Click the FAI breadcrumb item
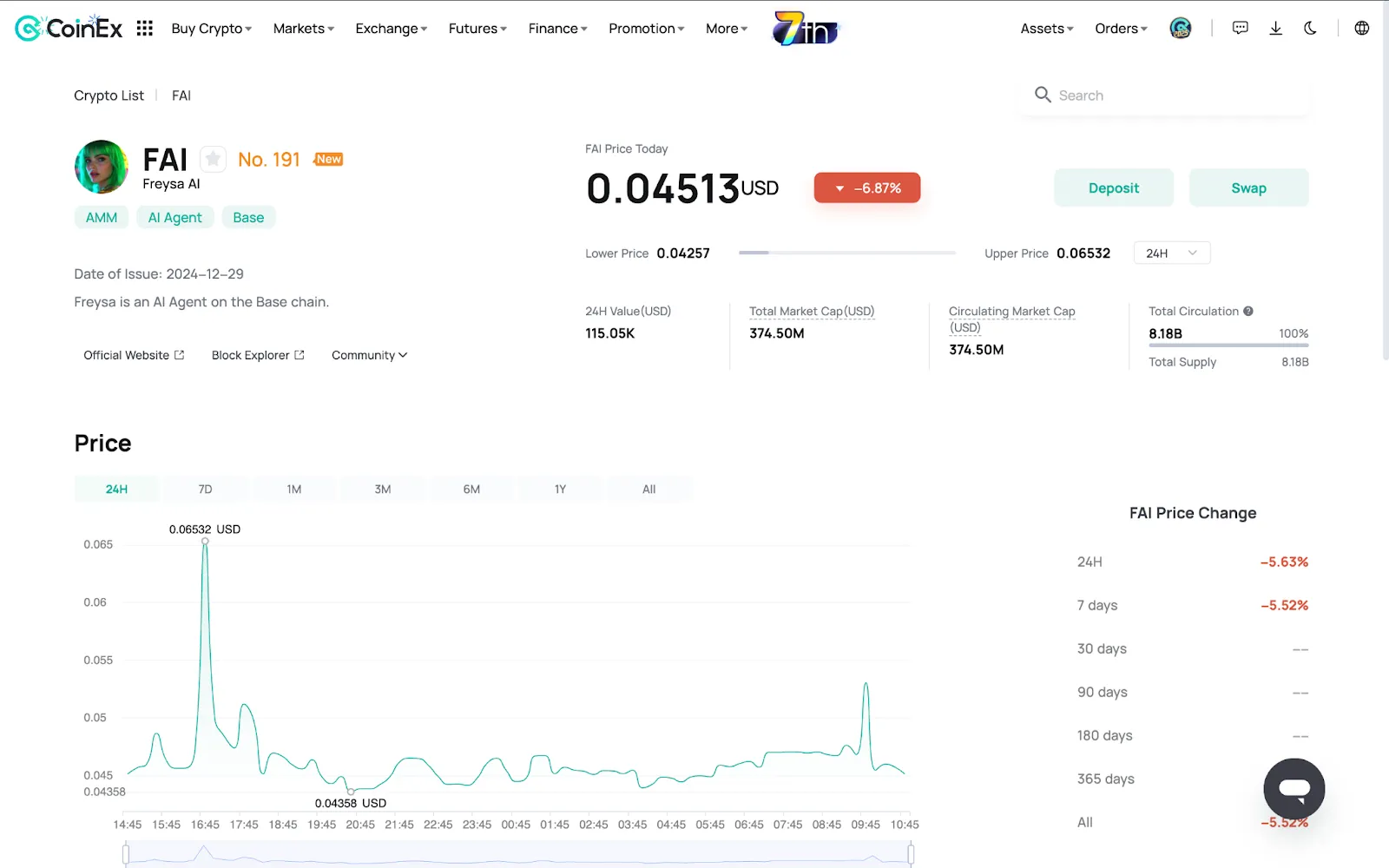The height and width of the screenshot is (868, 1389). tap(181, 95)
